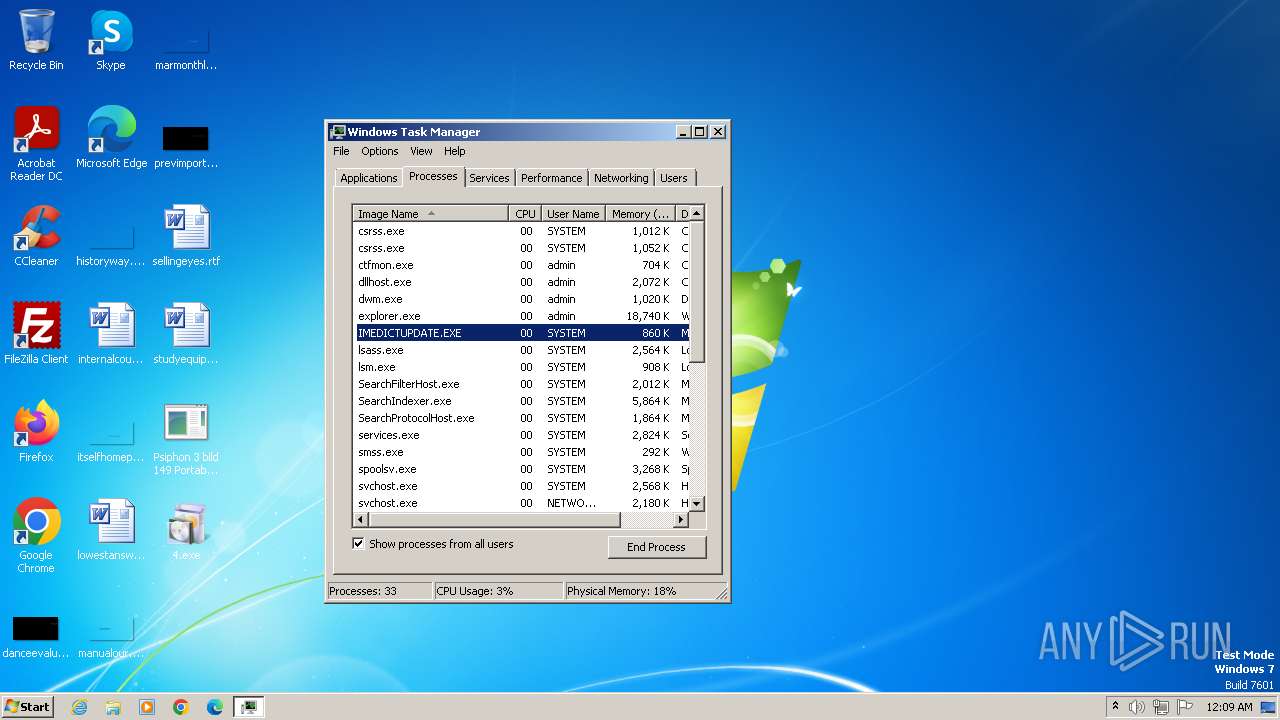Sort processes by User Name column

(573, 214)
